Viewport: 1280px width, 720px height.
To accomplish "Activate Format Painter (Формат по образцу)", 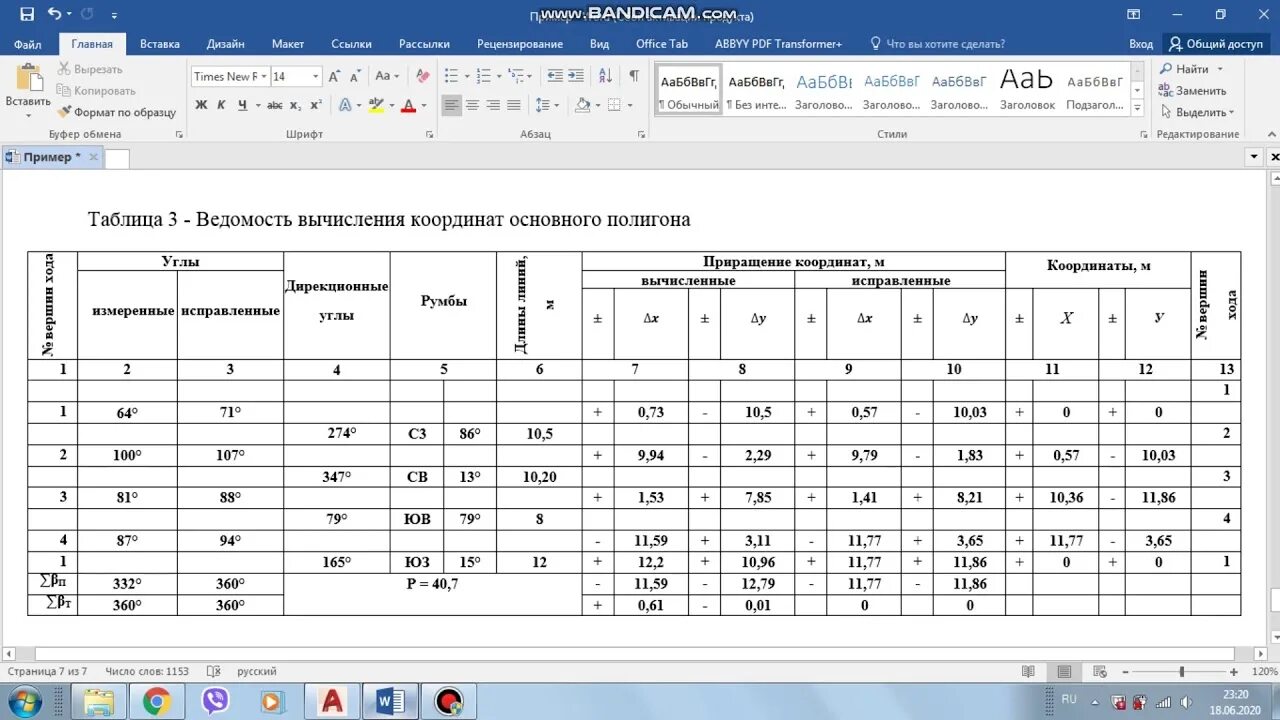I will click(x=117, y=112).
